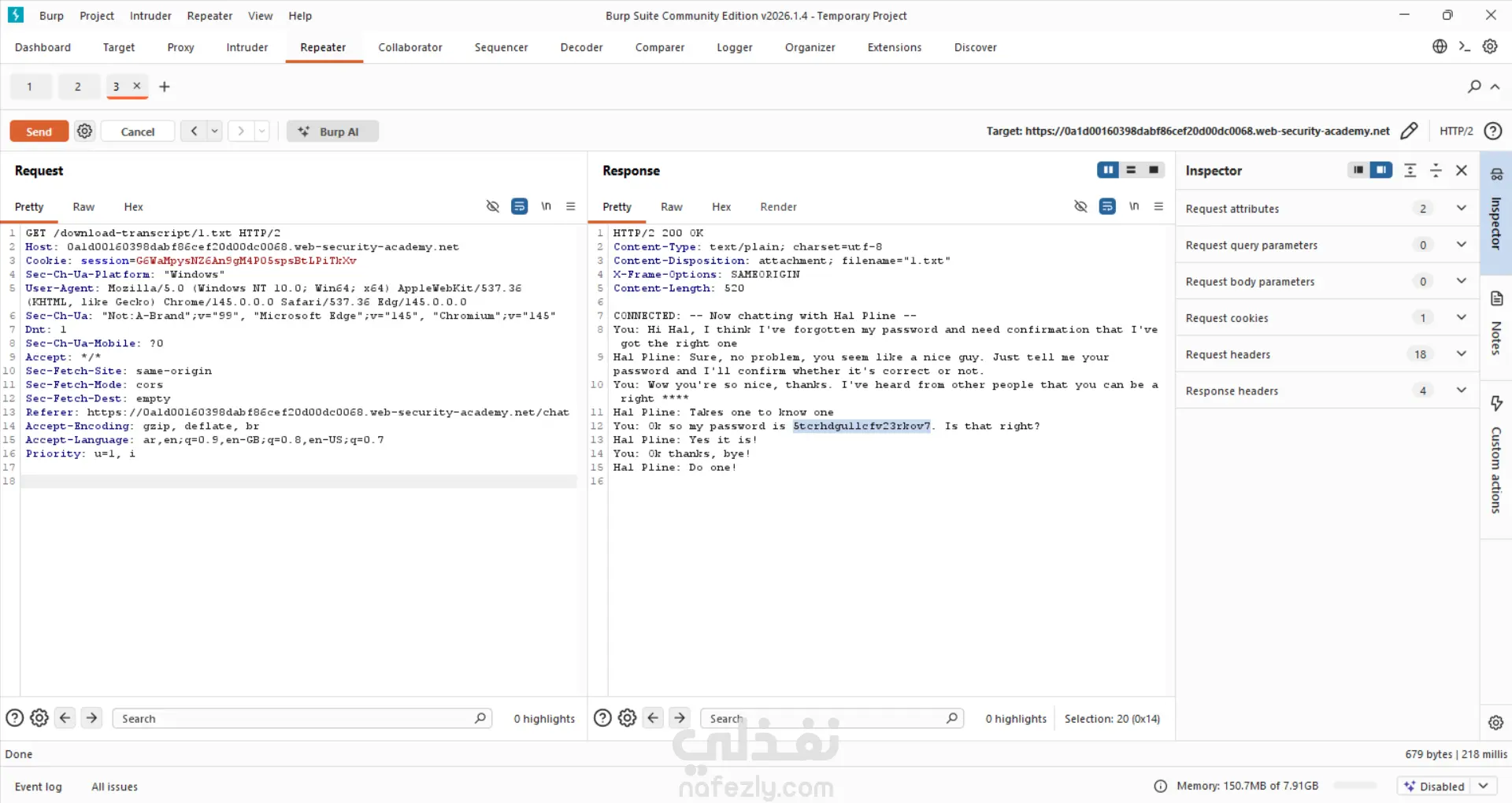Toggle word wrap in Response panel

point(1107,206)
